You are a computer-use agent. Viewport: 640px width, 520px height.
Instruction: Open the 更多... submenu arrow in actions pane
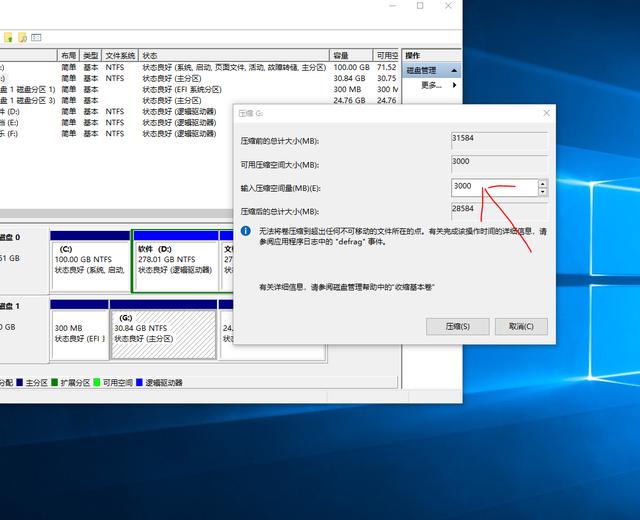[454, 85]
